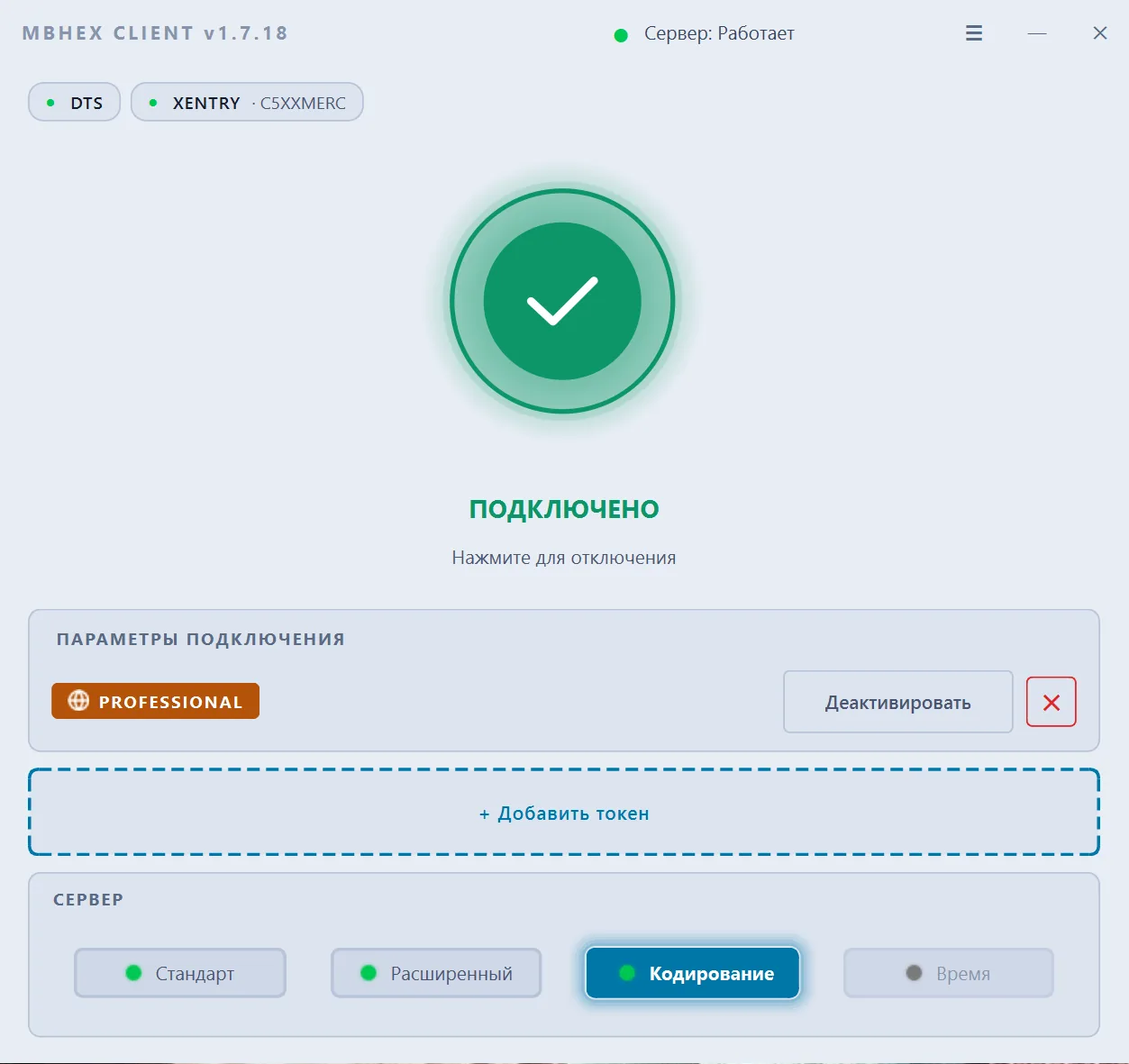Open the hamburger menu icon
The image size is (1129, 1064).
(974, 33)
